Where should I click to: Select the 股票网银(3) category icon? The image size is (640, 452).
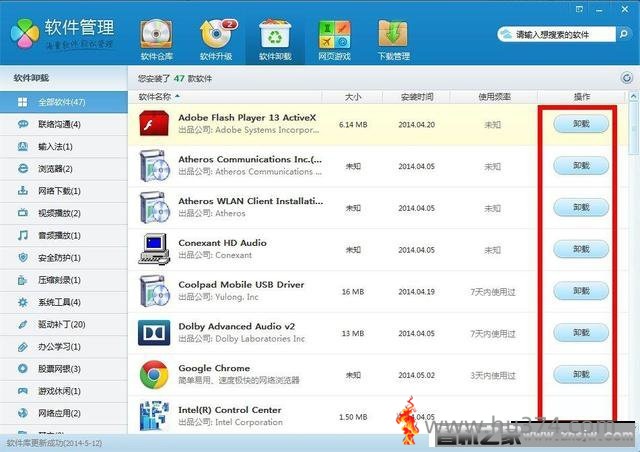(x=23, y=369)
